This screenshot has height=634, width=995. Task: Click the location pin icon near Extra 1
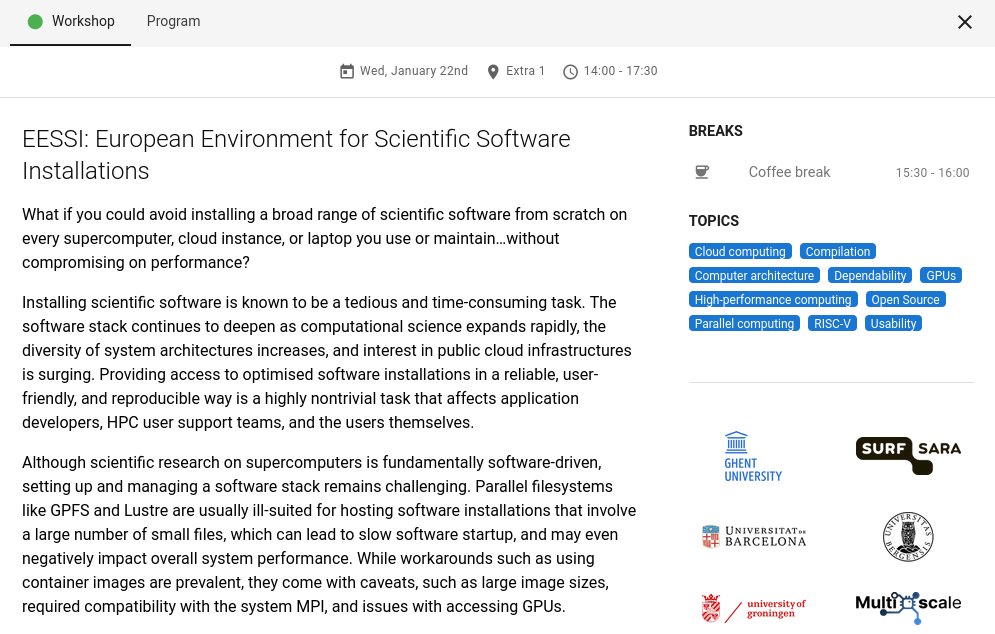click(493, 71)
